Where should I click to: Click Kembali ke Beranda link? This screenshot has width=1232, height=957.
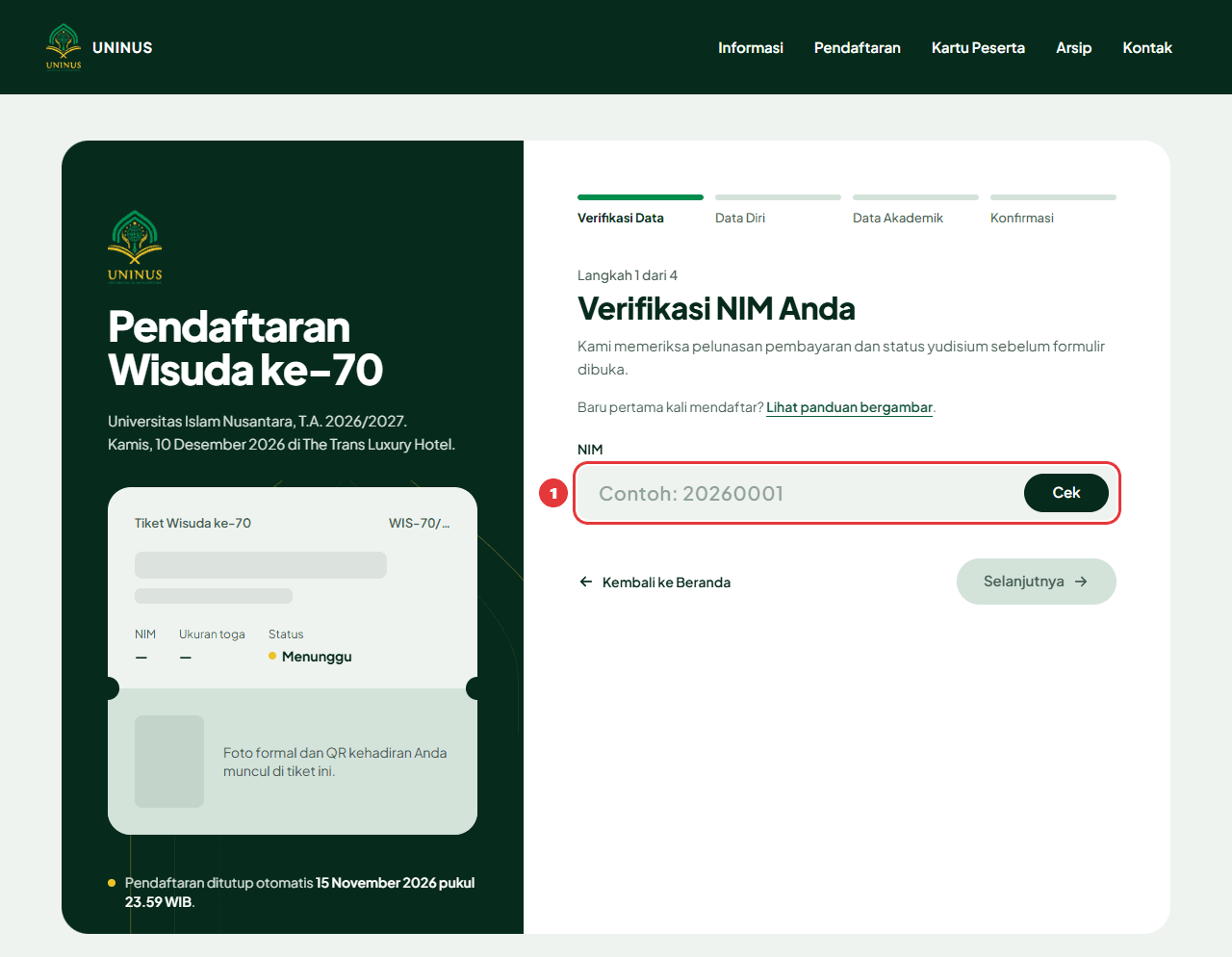tap(655, 582)
